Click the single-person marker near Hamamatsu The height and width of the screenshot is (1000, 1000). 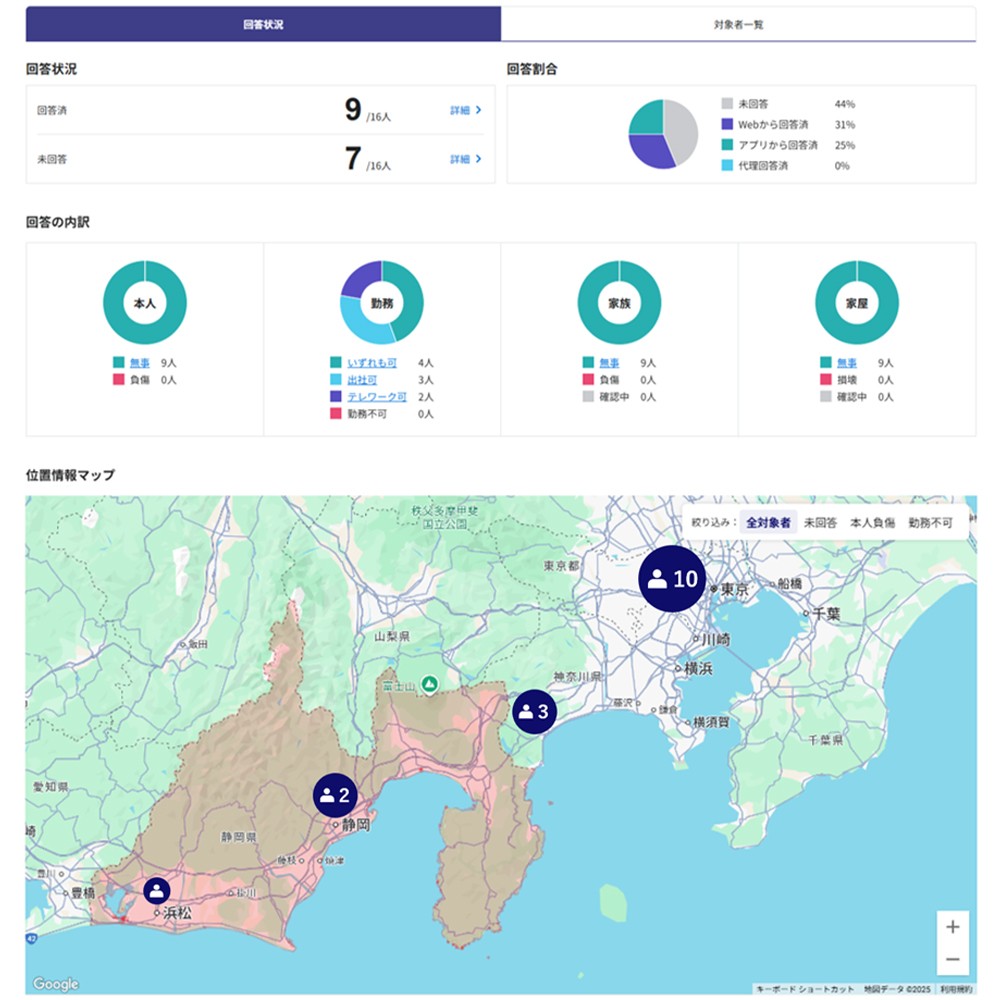(x=156, y=890)
